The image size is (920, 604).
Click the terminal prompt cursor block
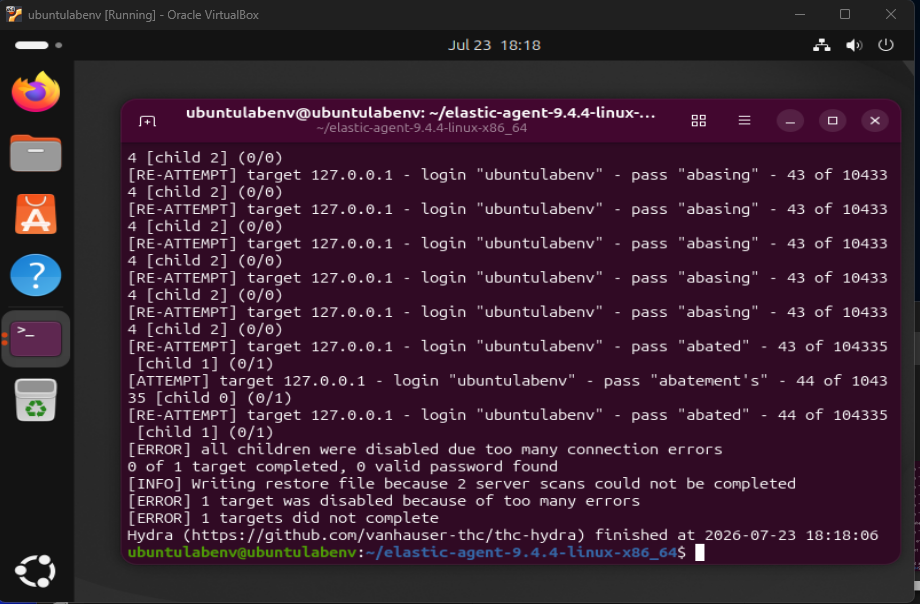(x=699, y=552)
